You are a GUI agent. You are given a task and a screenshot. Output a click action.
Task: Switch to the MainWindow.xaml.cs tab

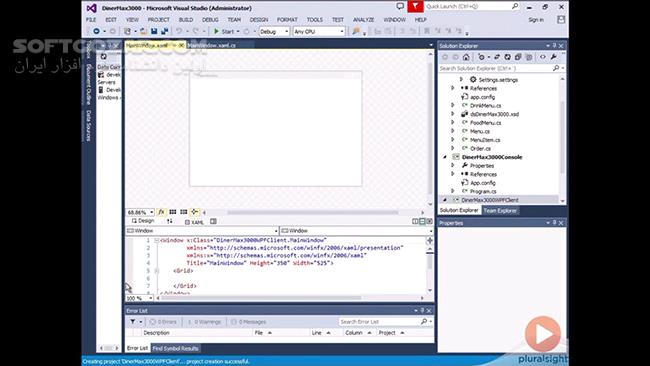click(212, 45)
